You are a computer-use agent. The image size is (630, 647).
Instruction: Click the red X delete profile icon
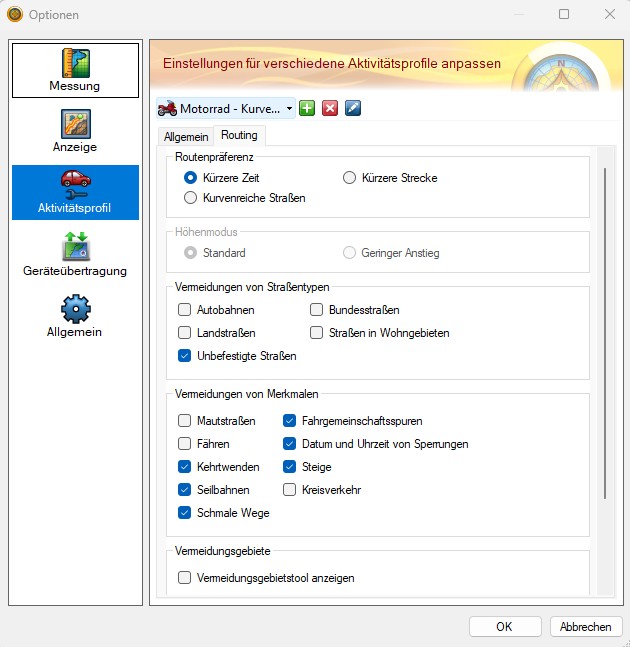click(x=330, y=109)
